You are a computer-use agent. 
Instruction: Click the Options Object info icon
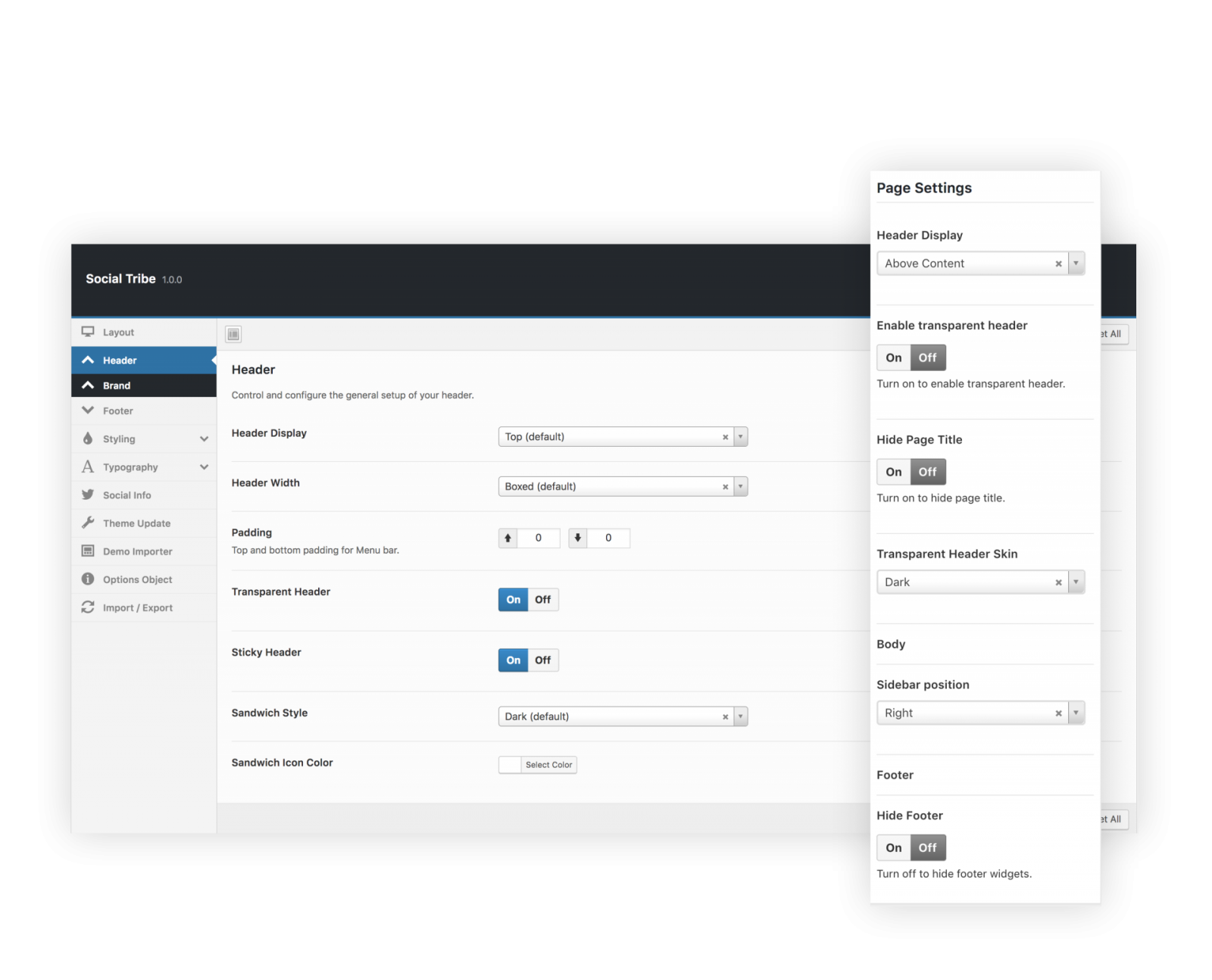88,579
